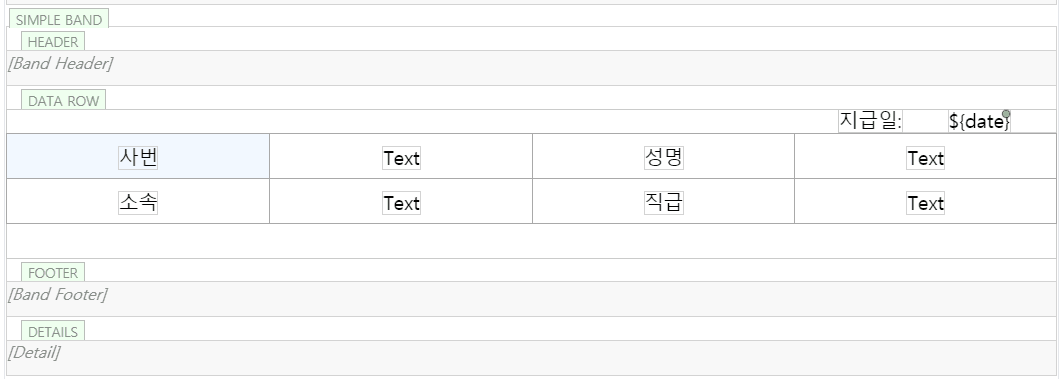Select the 지급일: label

[x=871, y=121]
